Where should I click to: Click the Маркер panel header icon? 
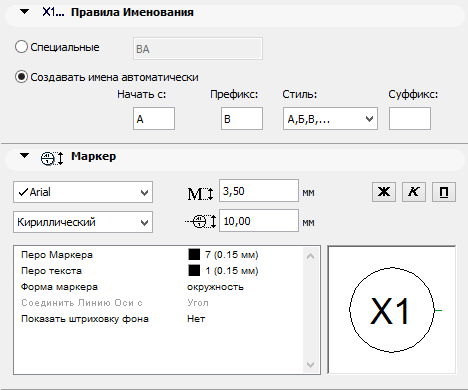point(52,158)
